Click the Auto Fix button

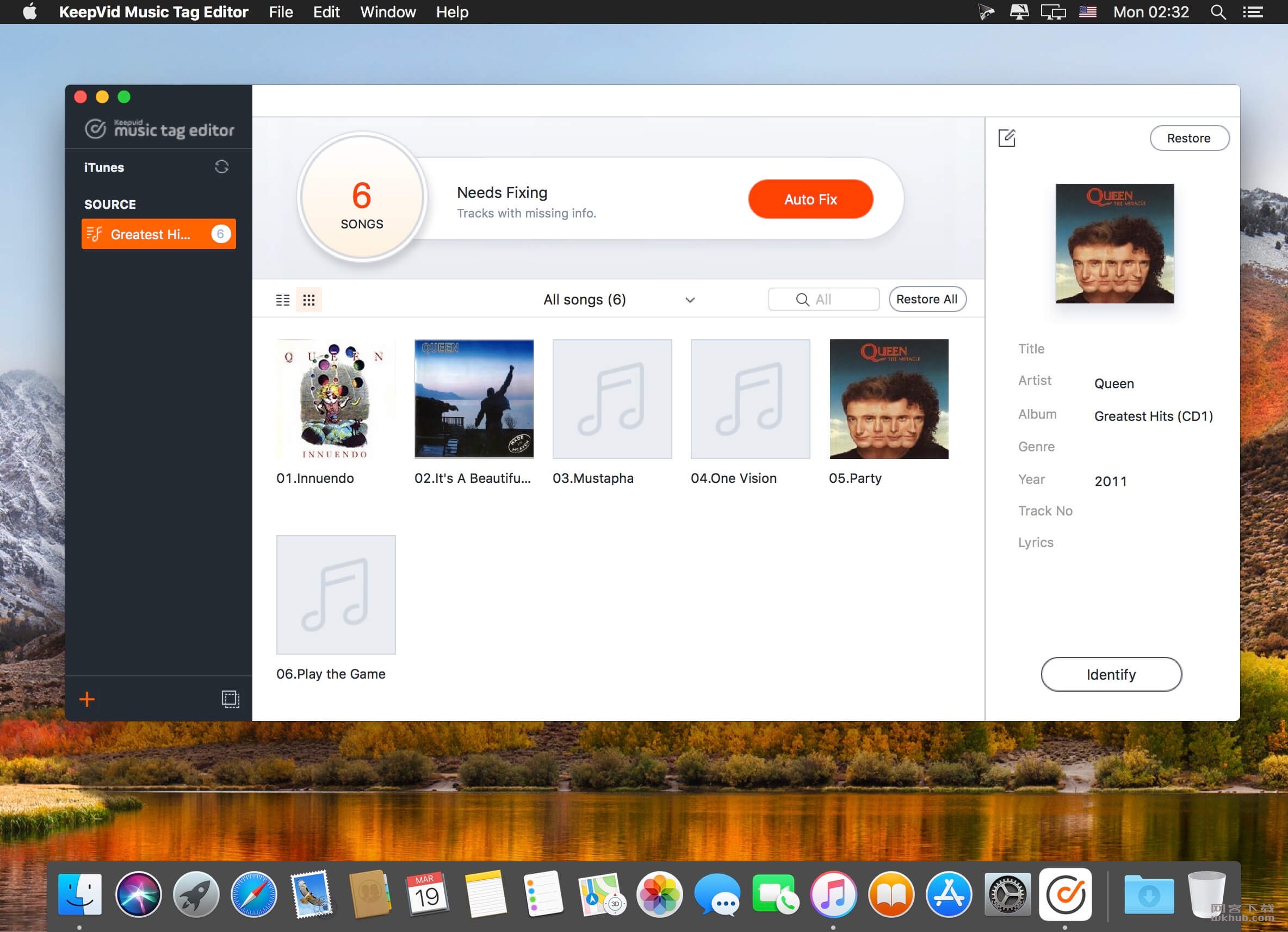[x=810, y=199]
